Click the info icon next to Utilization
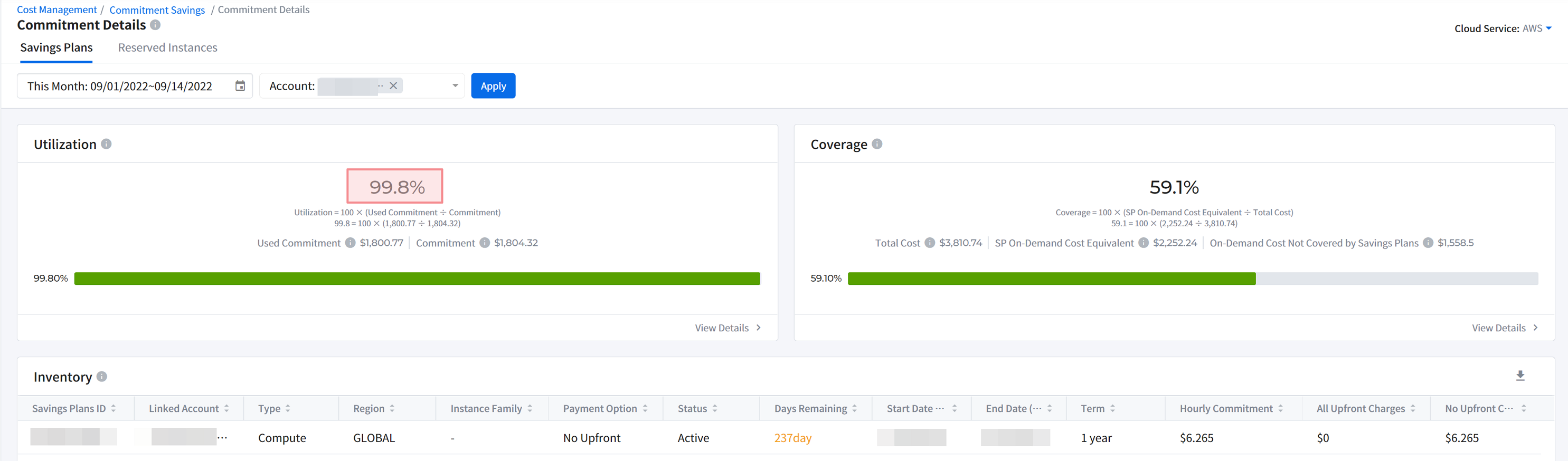This screenshot has width=1568, height=461. [106, 144]
